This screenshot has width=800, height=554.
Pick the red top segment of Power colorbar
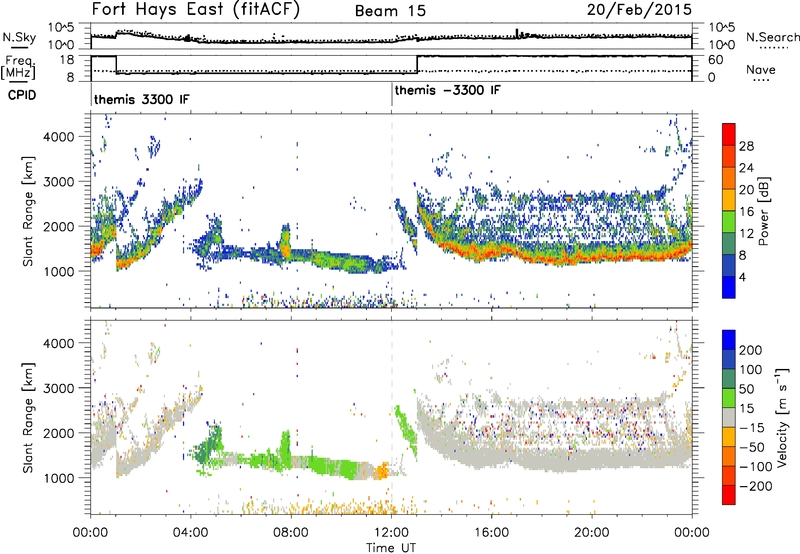click(x=729, y=135)
